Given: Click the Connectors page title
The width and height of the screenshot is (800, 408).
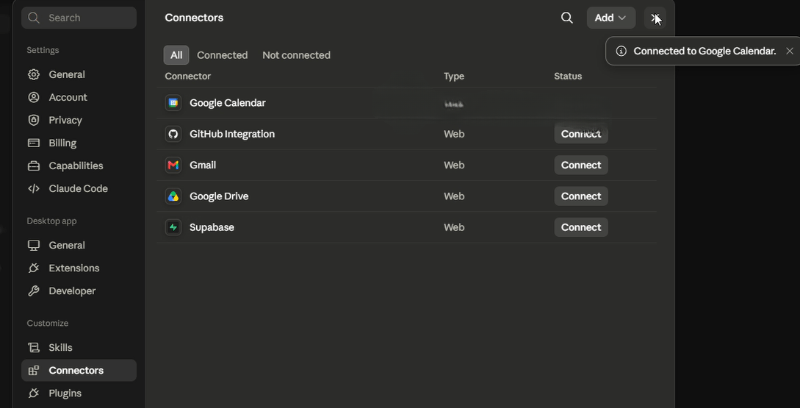Looking at the screenshot, I should (194, 18).
